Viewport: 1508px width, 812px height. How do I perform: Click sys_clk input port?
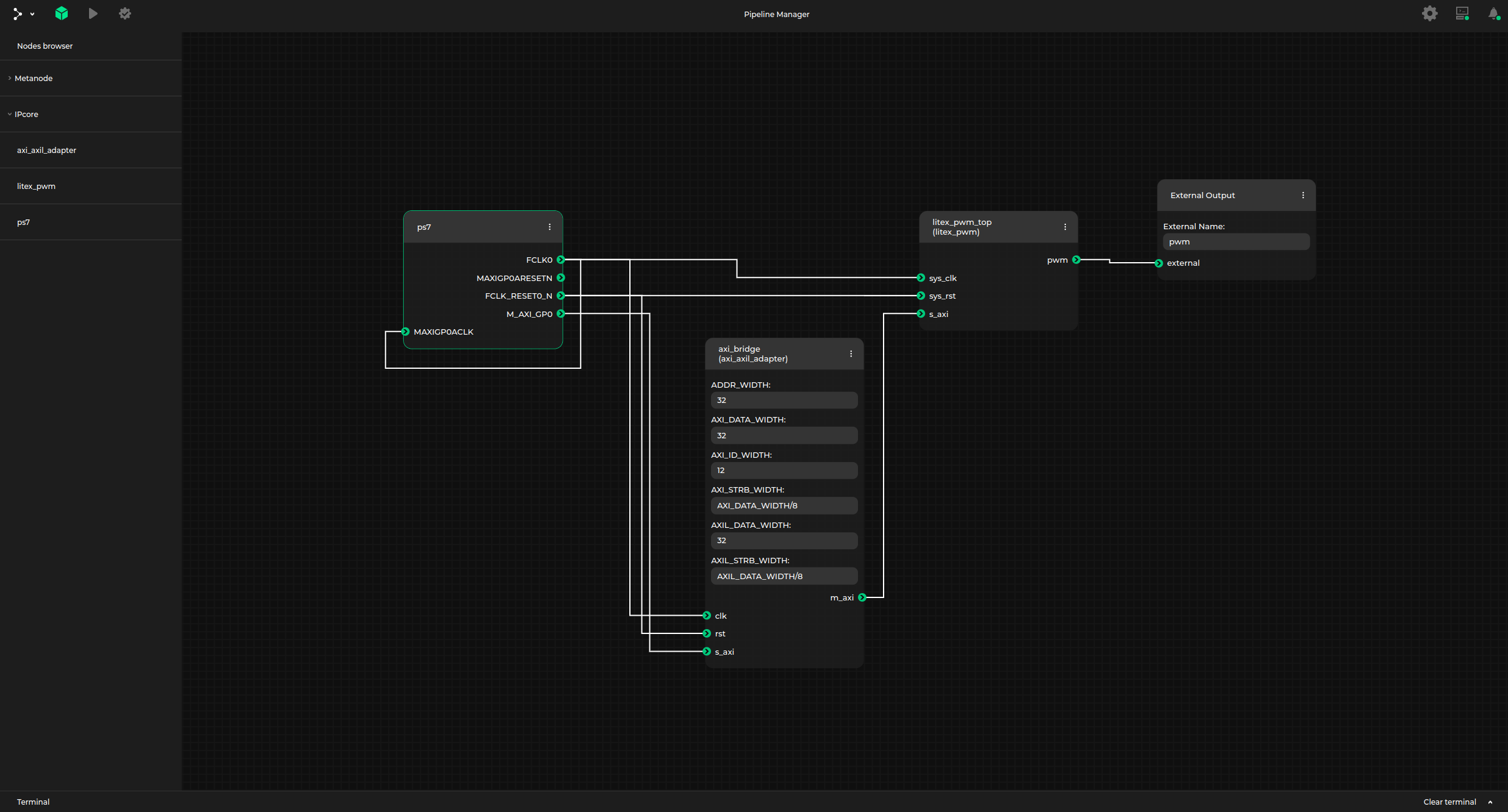click(x=921, y=278)
